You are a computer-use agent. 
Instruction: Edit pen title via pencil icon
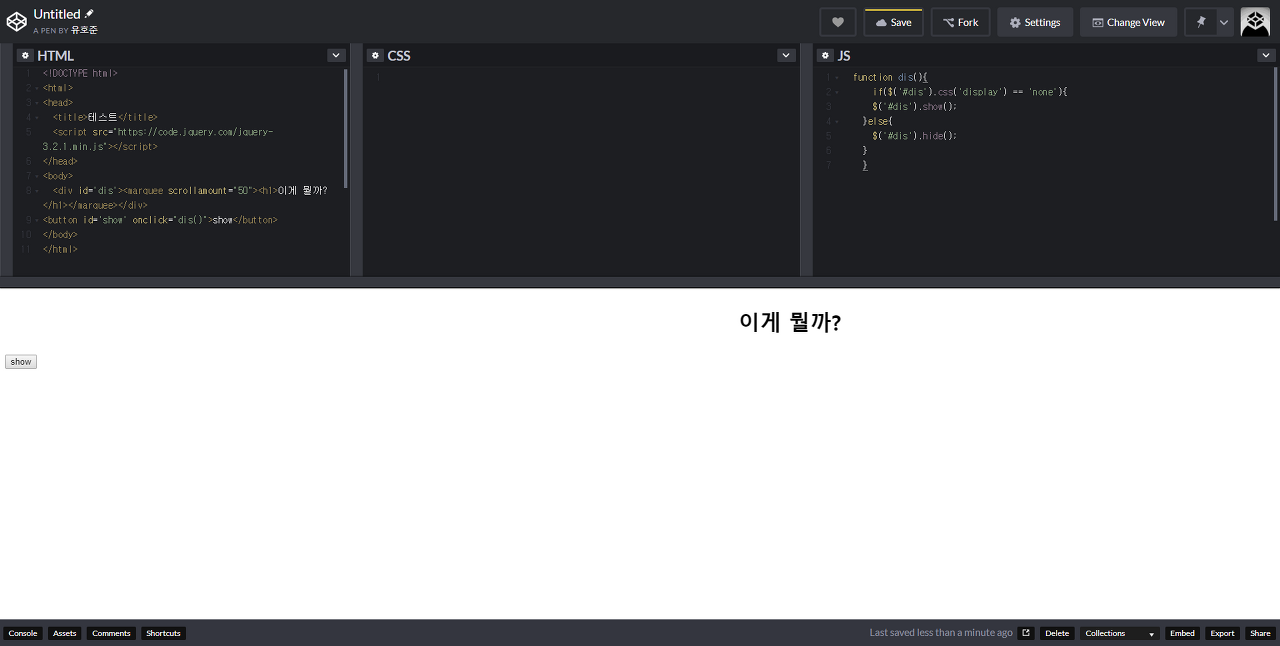pos(89,14)
